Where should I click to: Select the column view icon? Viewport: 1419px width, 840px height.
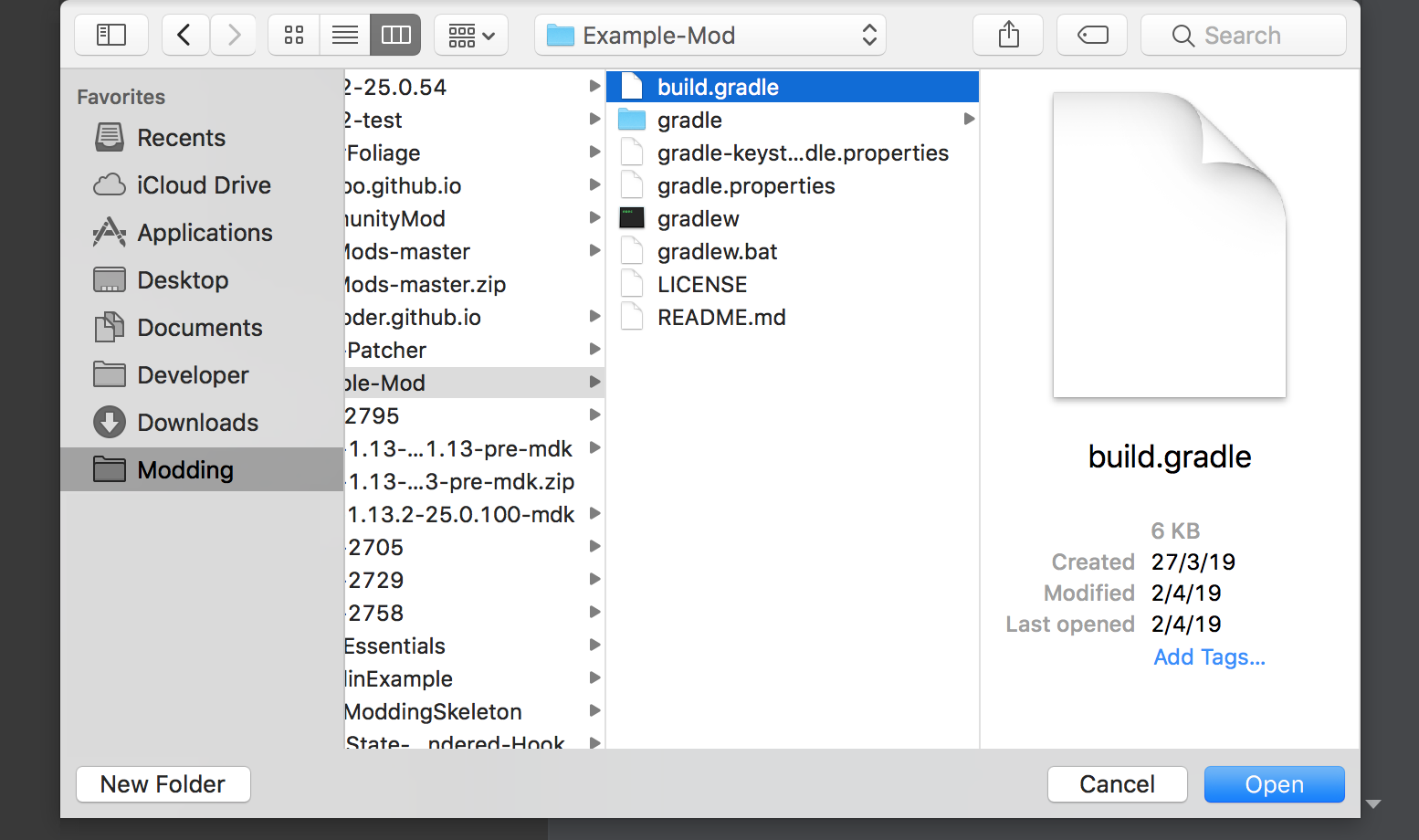(x=394, y=35)
